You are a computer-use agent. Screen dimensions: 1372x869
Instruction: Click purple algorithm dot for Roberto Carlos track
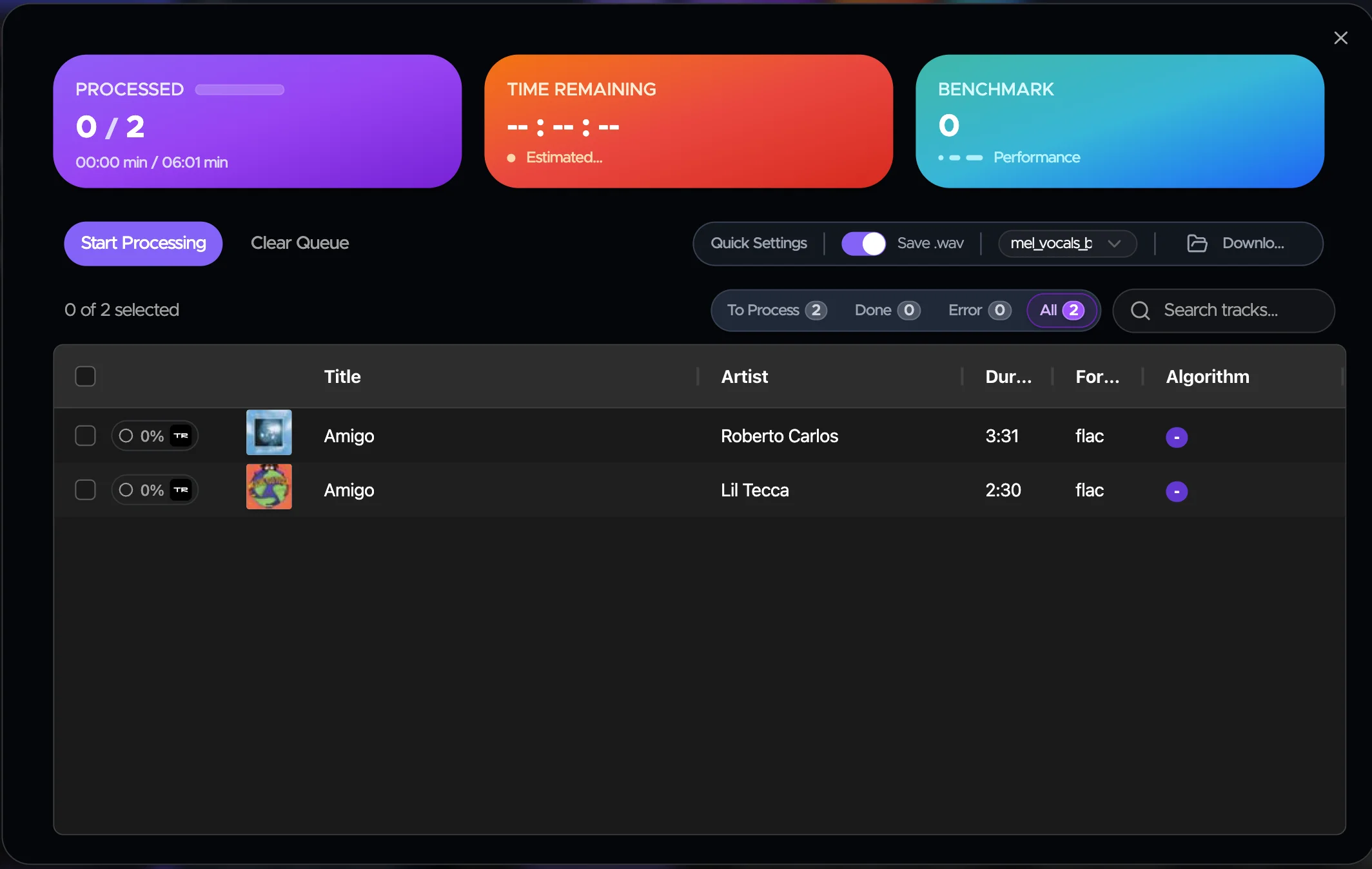1177,437
